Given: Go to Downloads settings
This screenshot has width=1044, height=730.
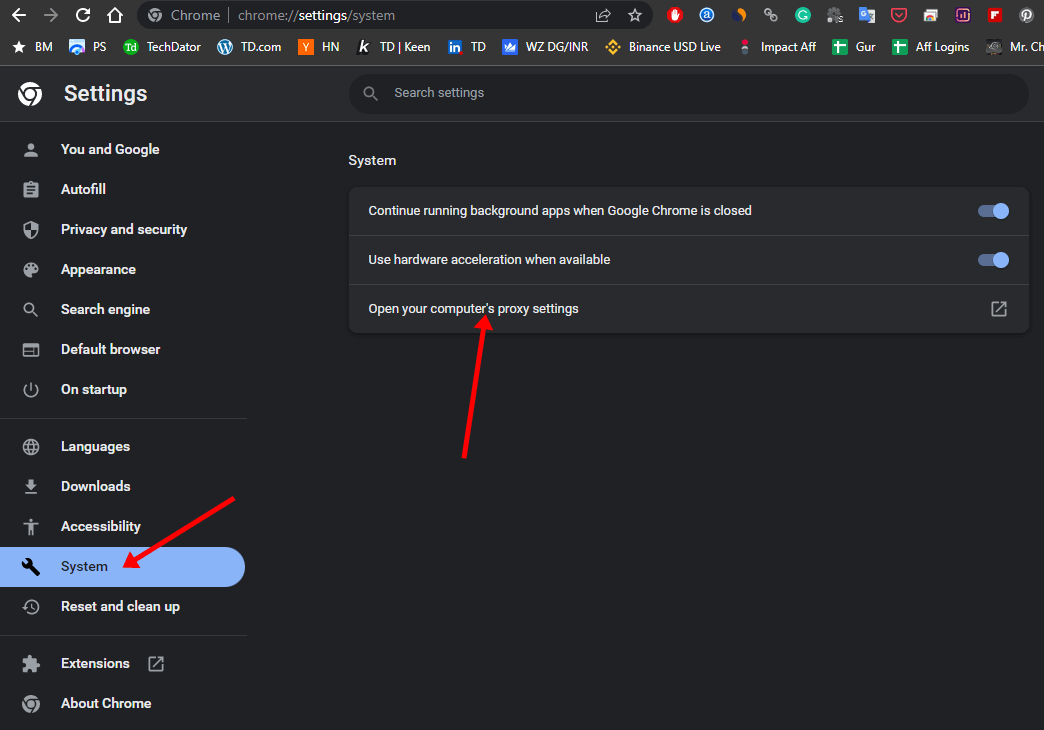Looking at the screenshot, I should coord(123,486).
